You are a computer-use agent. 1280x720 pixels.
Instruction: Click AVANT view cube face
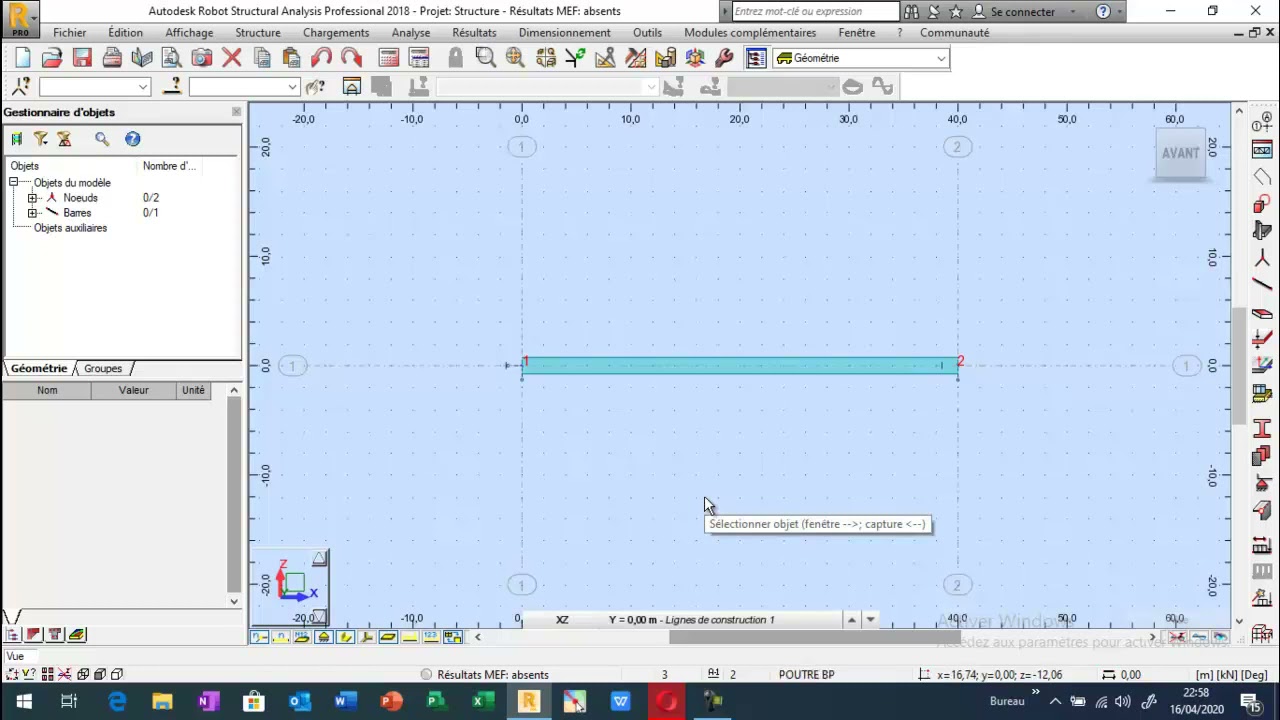(1180, 153)
